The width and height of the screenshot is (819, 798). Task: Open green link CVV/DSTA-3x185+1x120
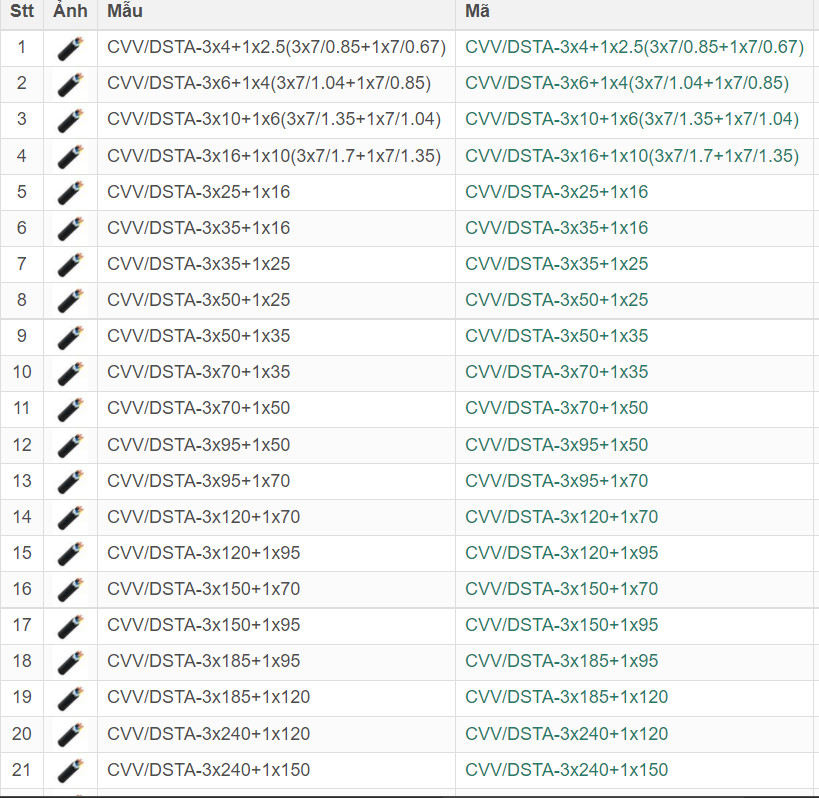click(x=566, y=697)
